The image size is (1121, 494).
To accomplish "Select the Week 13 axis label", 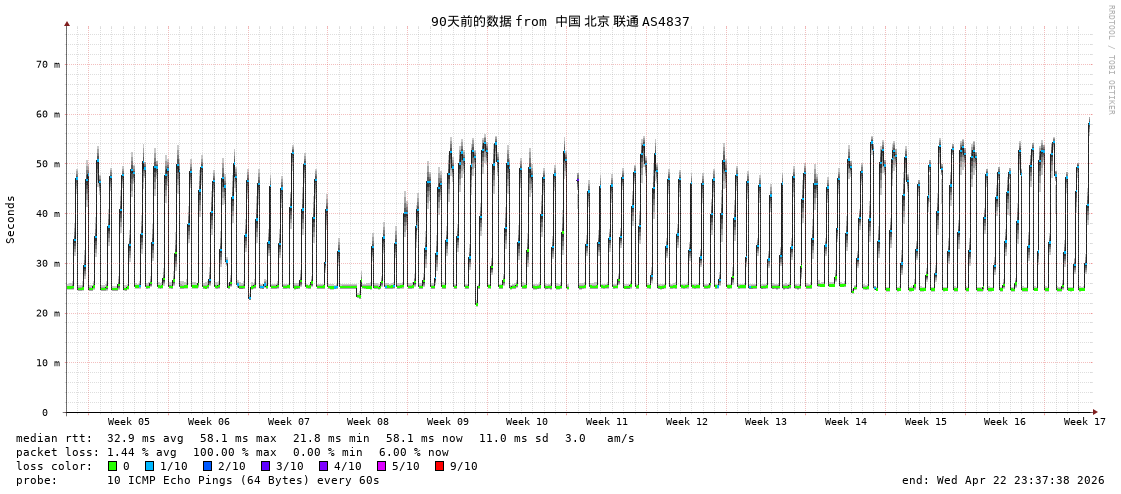I will [x=766, y=422].
